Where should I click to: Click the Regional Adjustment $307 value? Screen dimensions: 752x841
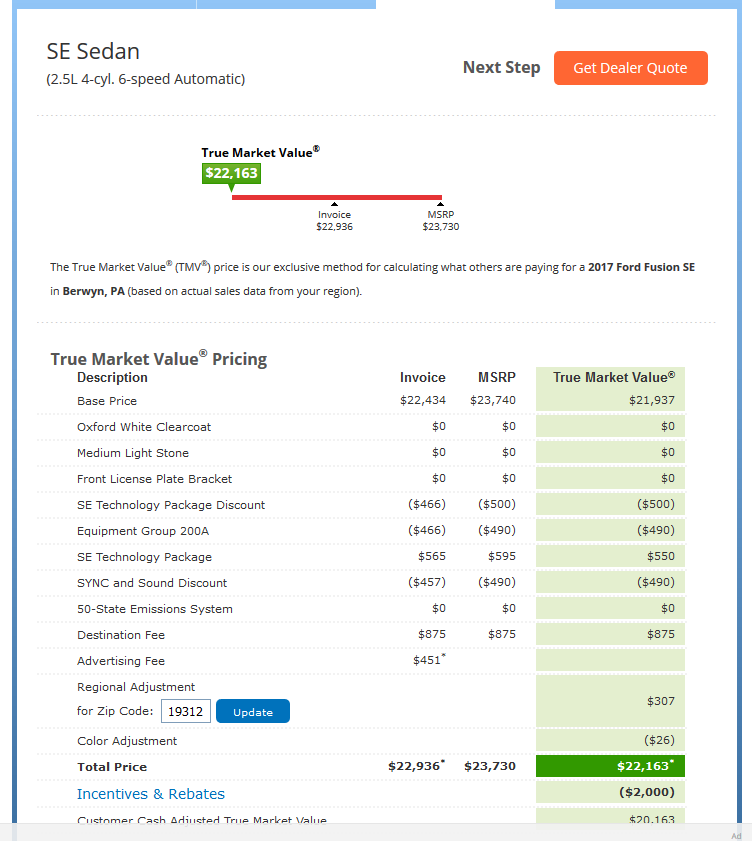click(660, 701)
